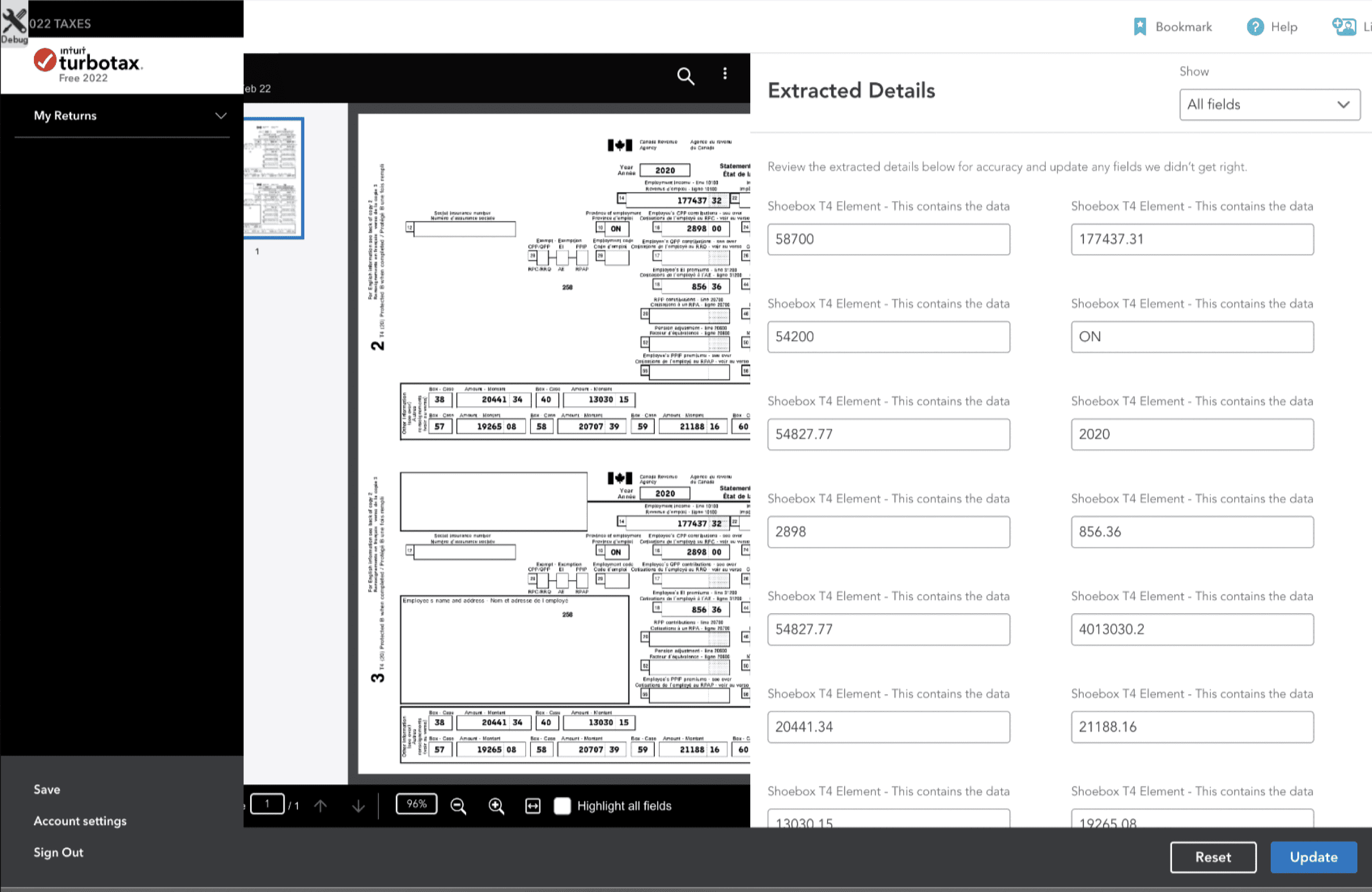
Task: Edit the field containing 177437.31
Action: [1192, 239]
